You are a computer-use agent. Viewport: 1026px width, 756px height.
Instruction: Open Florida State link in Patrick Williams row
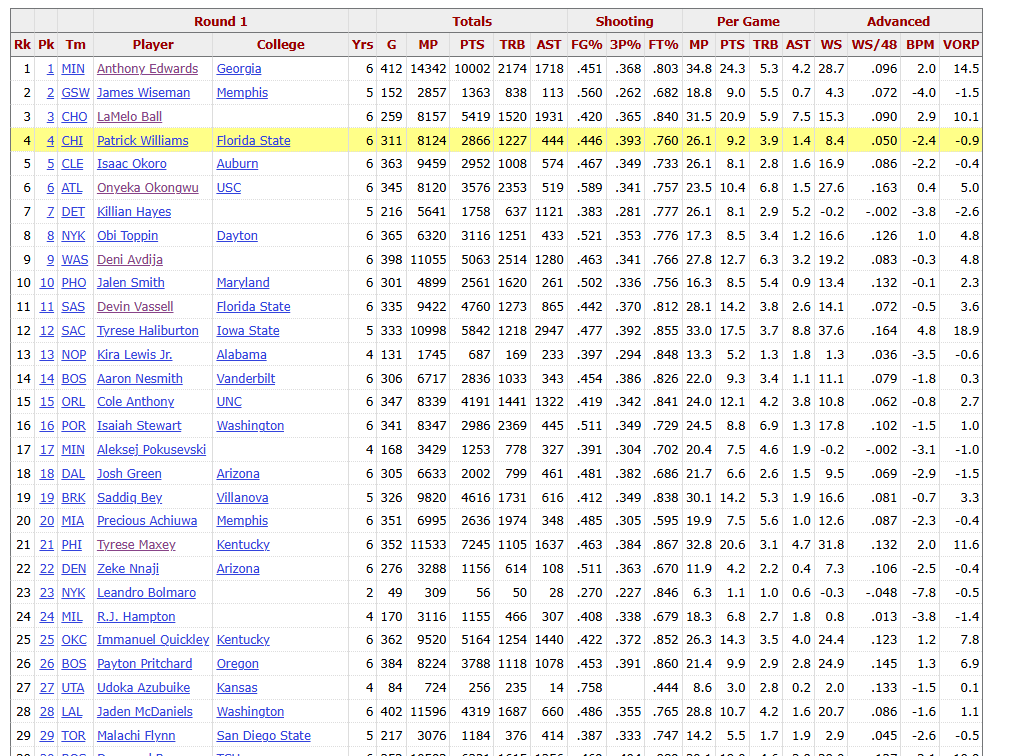point(253,141)
